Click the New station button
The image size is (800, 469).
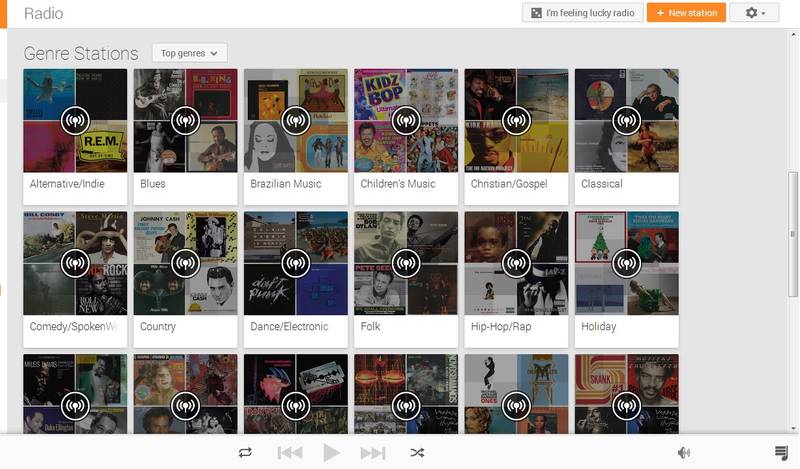[x=686, y=13]
